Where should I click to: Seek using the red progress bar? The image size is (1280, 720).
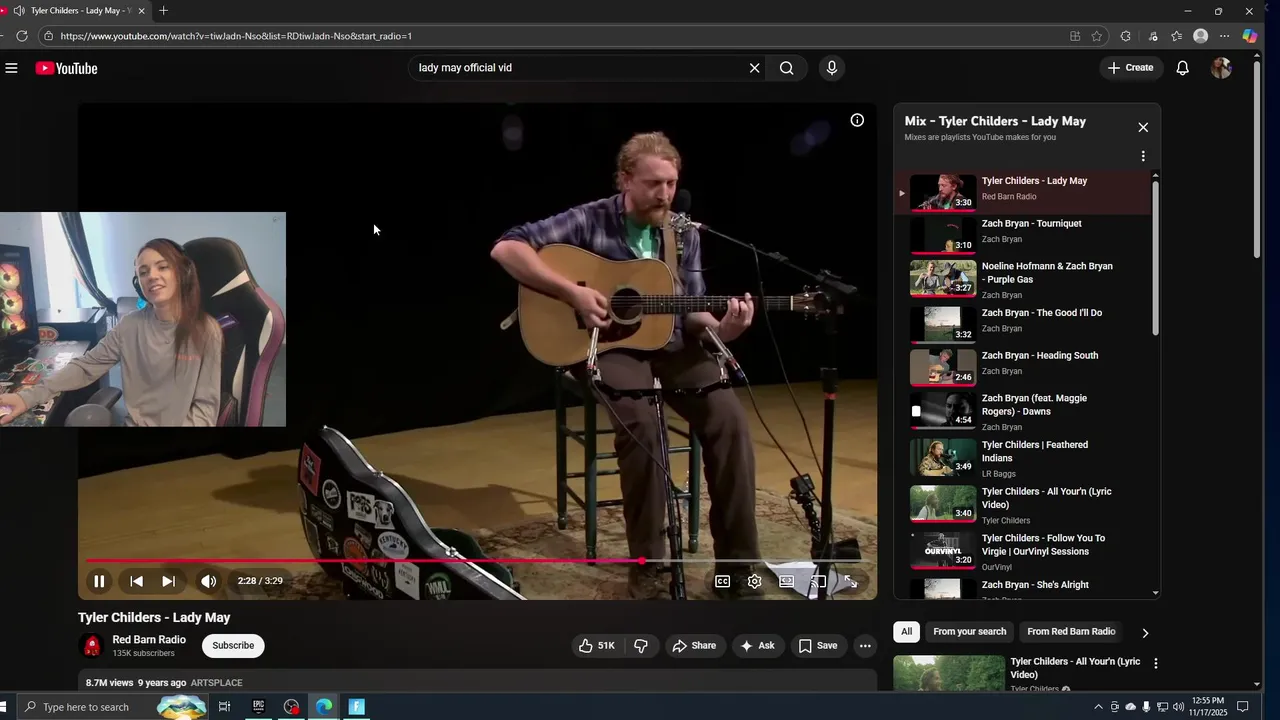pos(363,561)
